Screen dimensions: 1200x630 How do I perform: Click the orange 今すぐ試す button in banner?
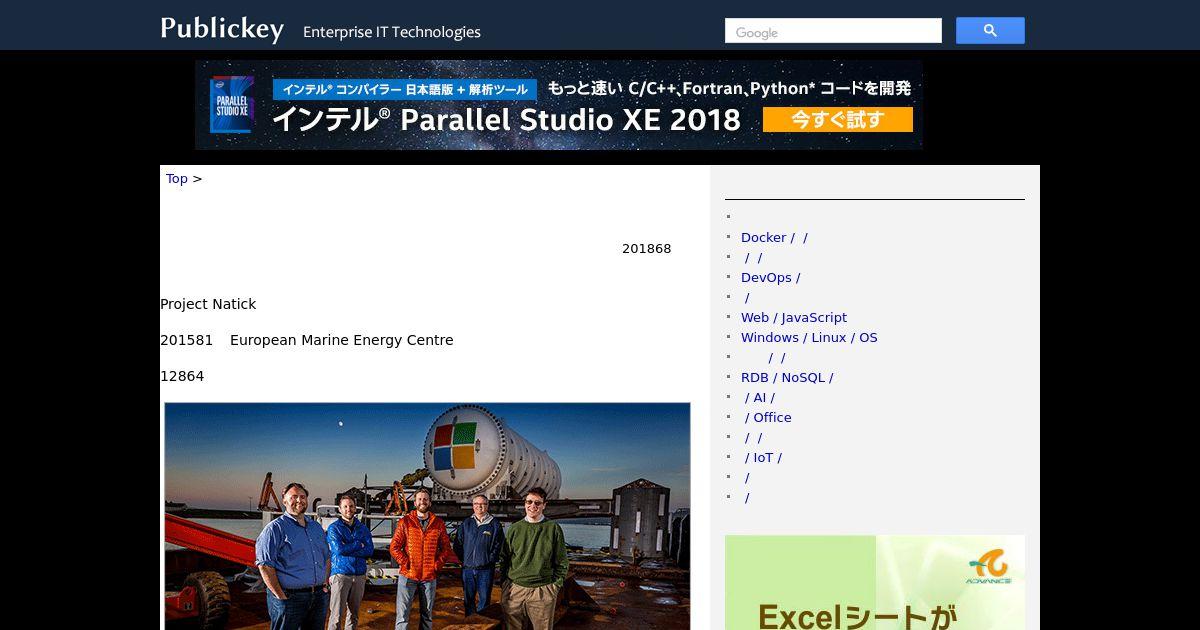coord(838,120)
